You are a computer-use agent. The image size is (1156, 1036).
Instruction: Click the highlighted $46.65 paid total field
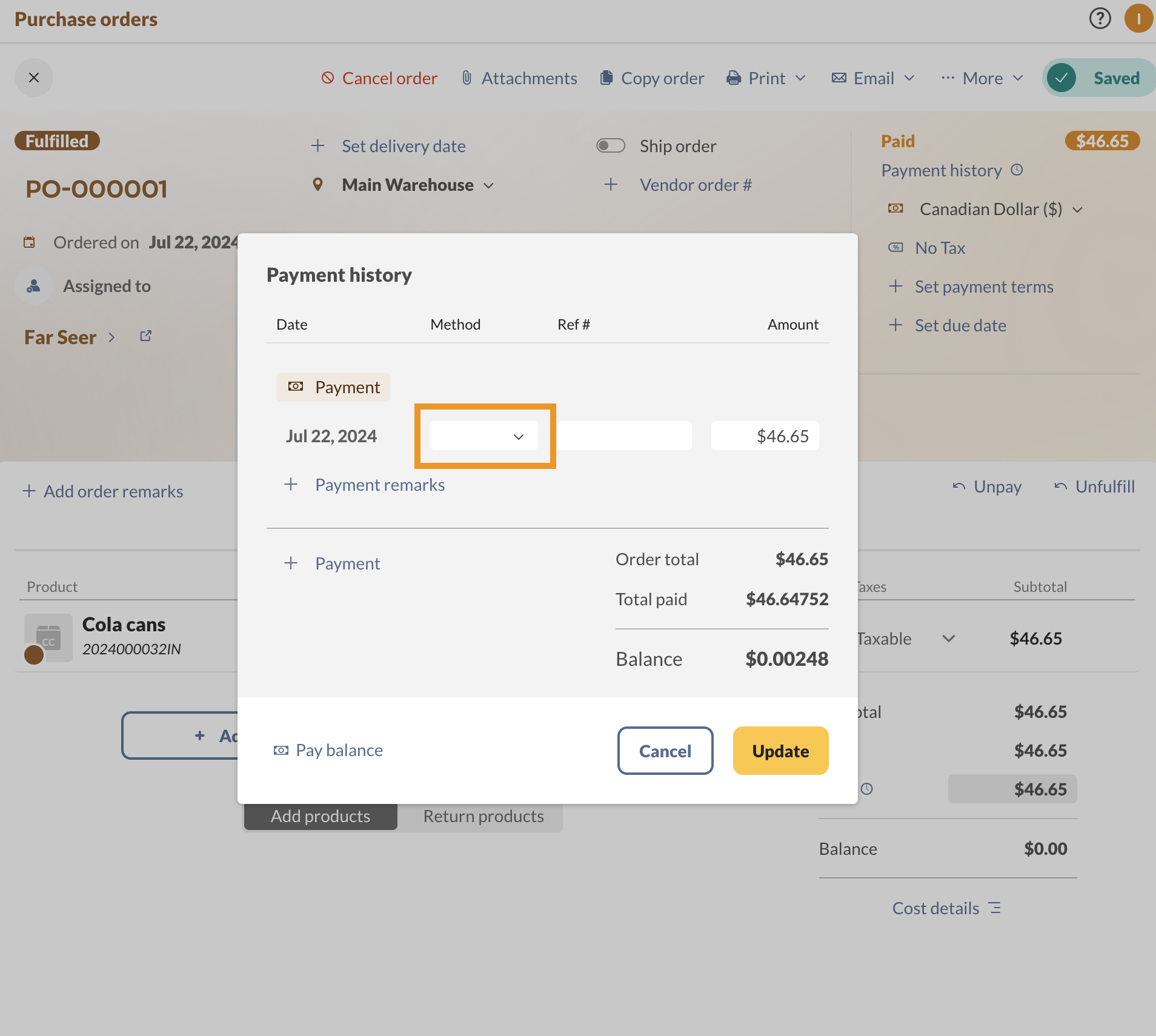(1012, 789)
